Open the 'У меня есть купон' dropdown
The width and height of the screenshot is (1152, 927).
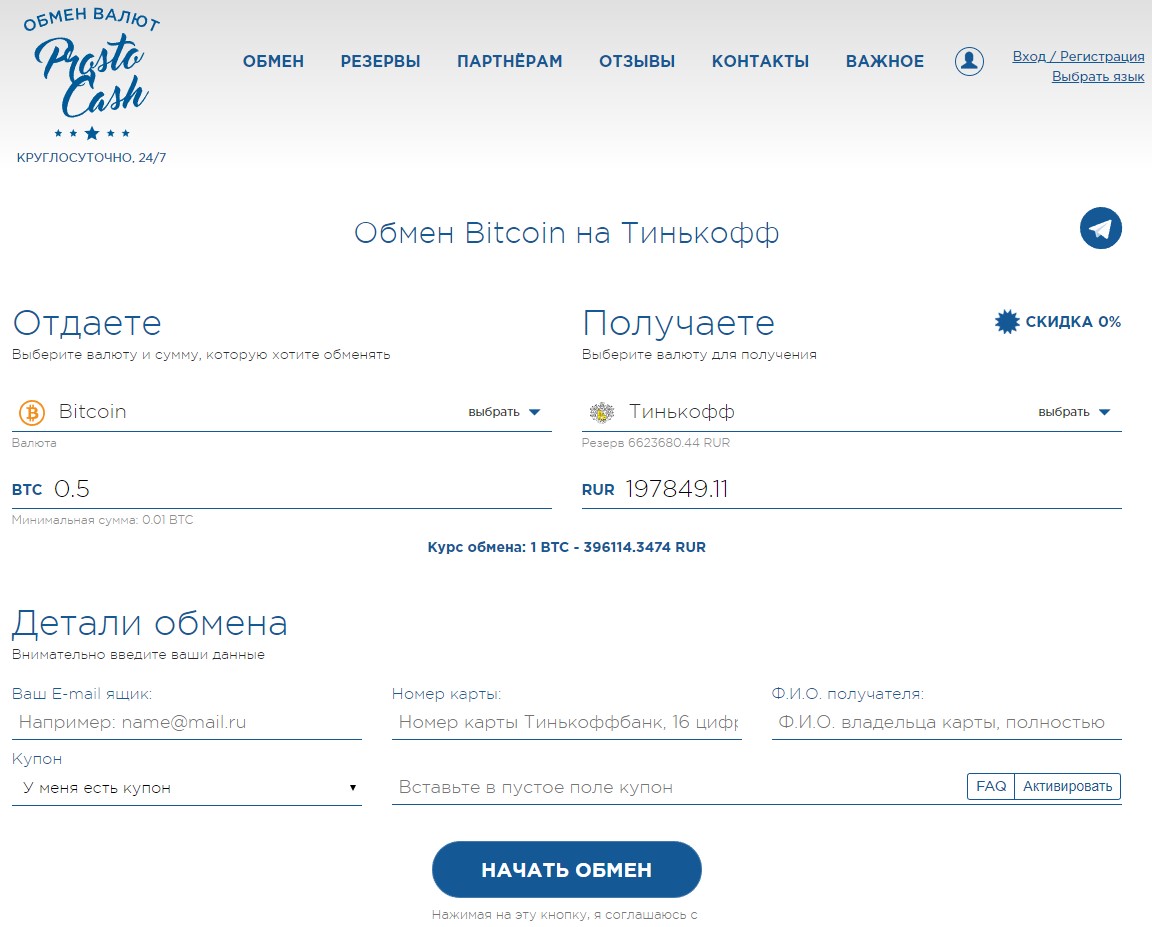(186, 788)
